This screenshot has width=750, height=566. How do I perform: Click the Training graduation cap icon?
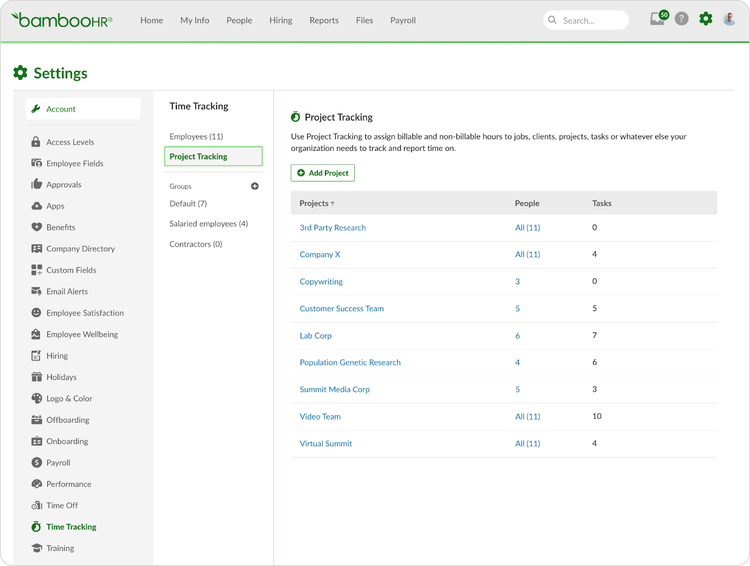point(36,548)
